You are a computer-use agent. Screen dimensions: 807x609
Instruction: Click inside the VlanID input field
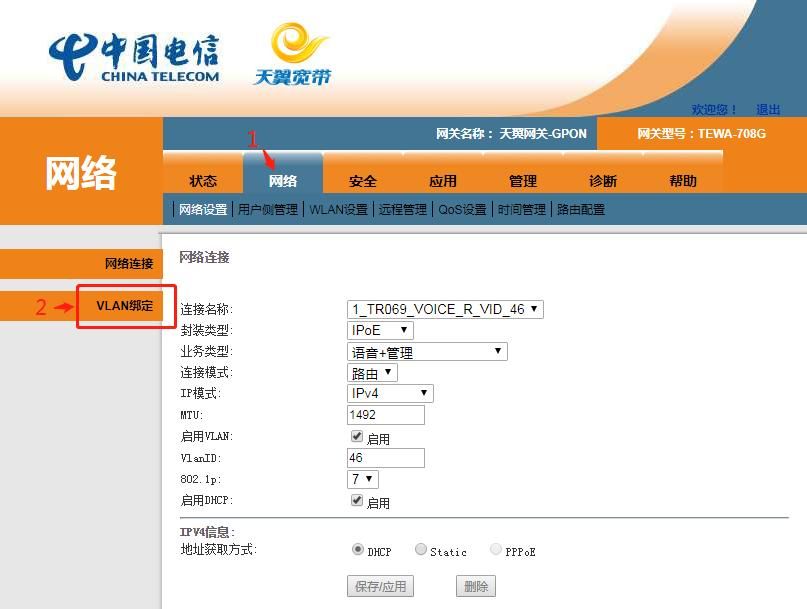pos(386,457)
